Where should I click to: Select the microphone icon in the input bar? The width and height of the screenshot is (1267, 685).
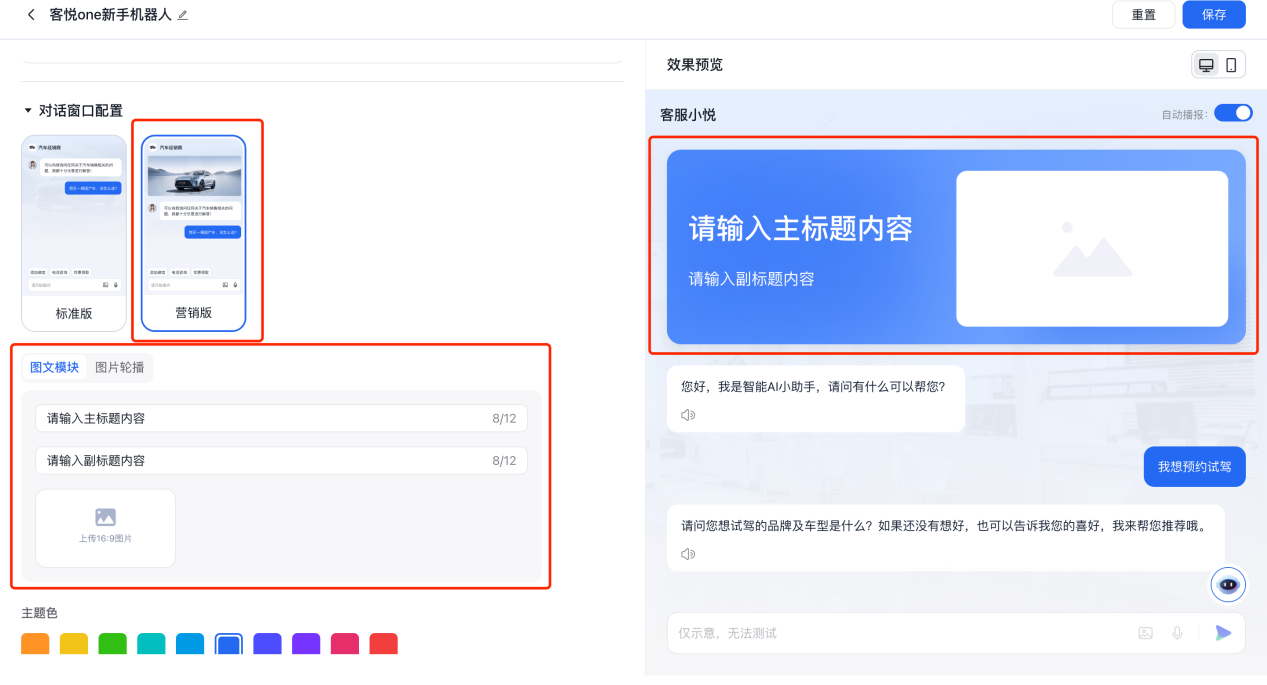1177,632
